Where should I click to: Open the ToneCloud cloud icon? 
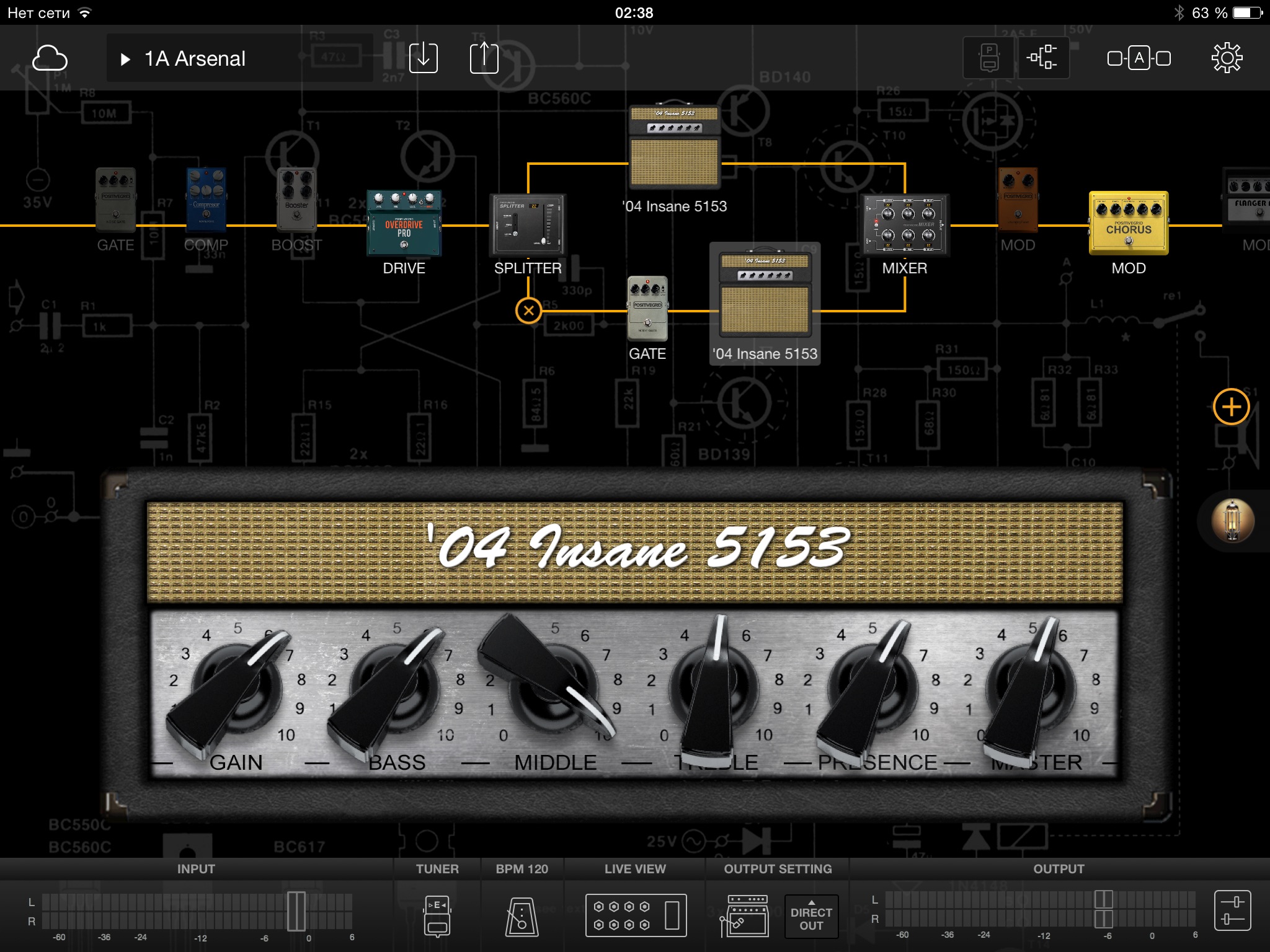tap(50, 58)
